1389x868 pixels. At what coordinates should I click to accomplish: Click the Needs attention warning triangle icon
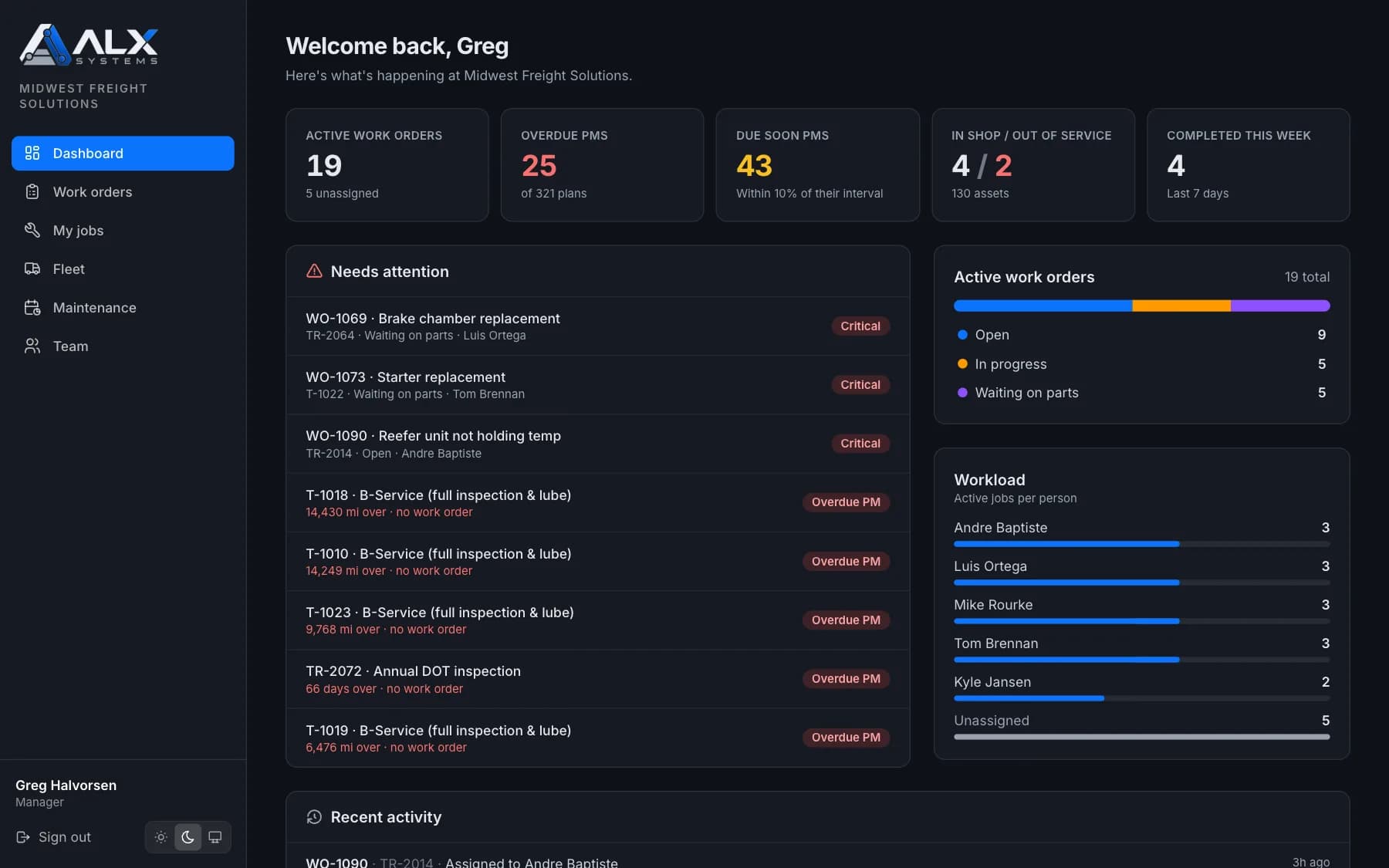[314, 271]
